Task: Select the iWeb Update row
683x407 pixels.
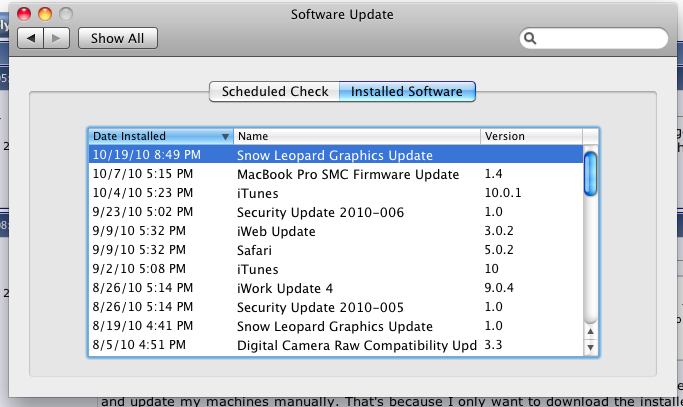Action: tap(336, 231)
